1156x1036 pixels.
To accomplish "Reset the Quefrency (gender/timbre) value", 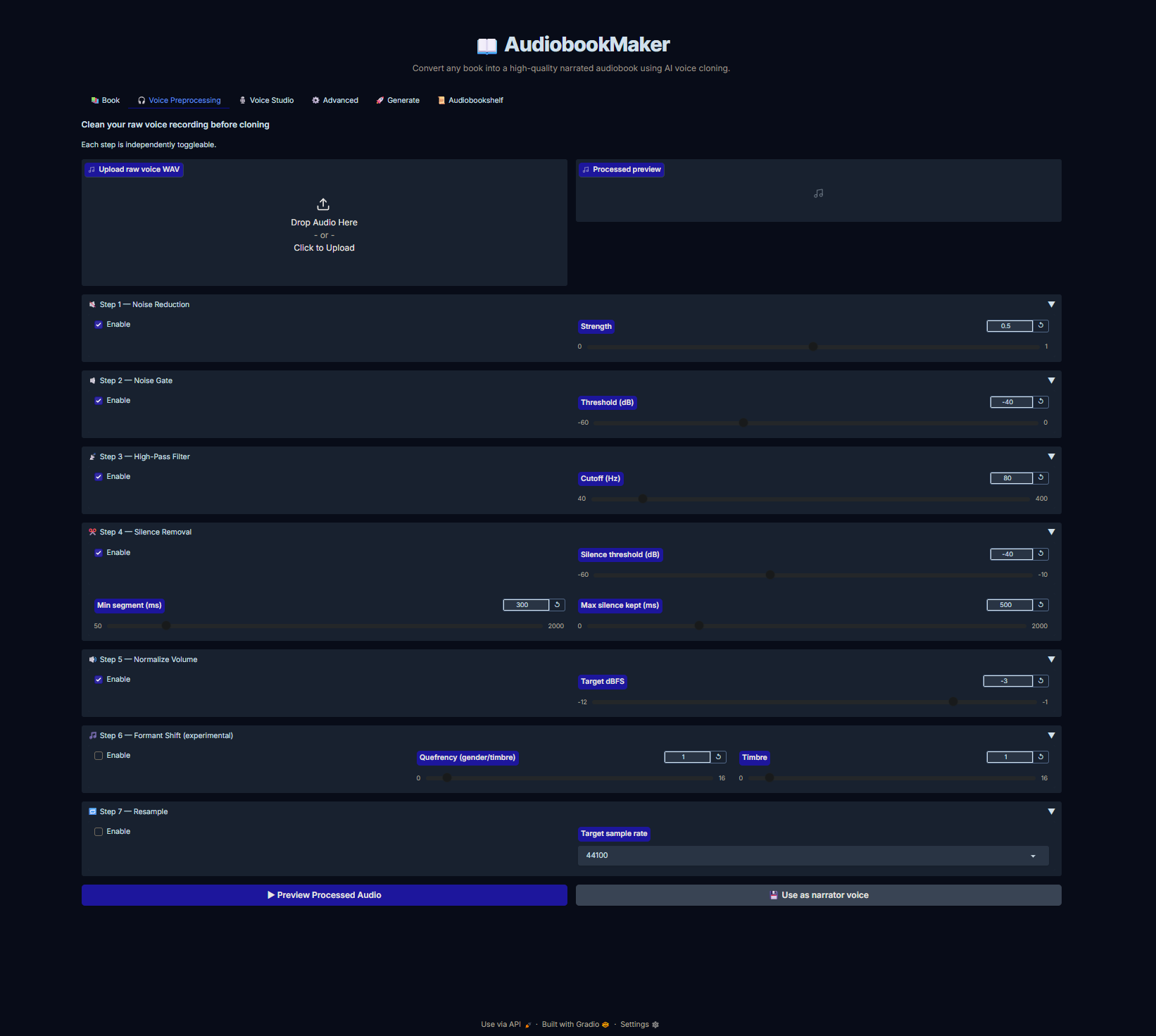I will 718,757.
